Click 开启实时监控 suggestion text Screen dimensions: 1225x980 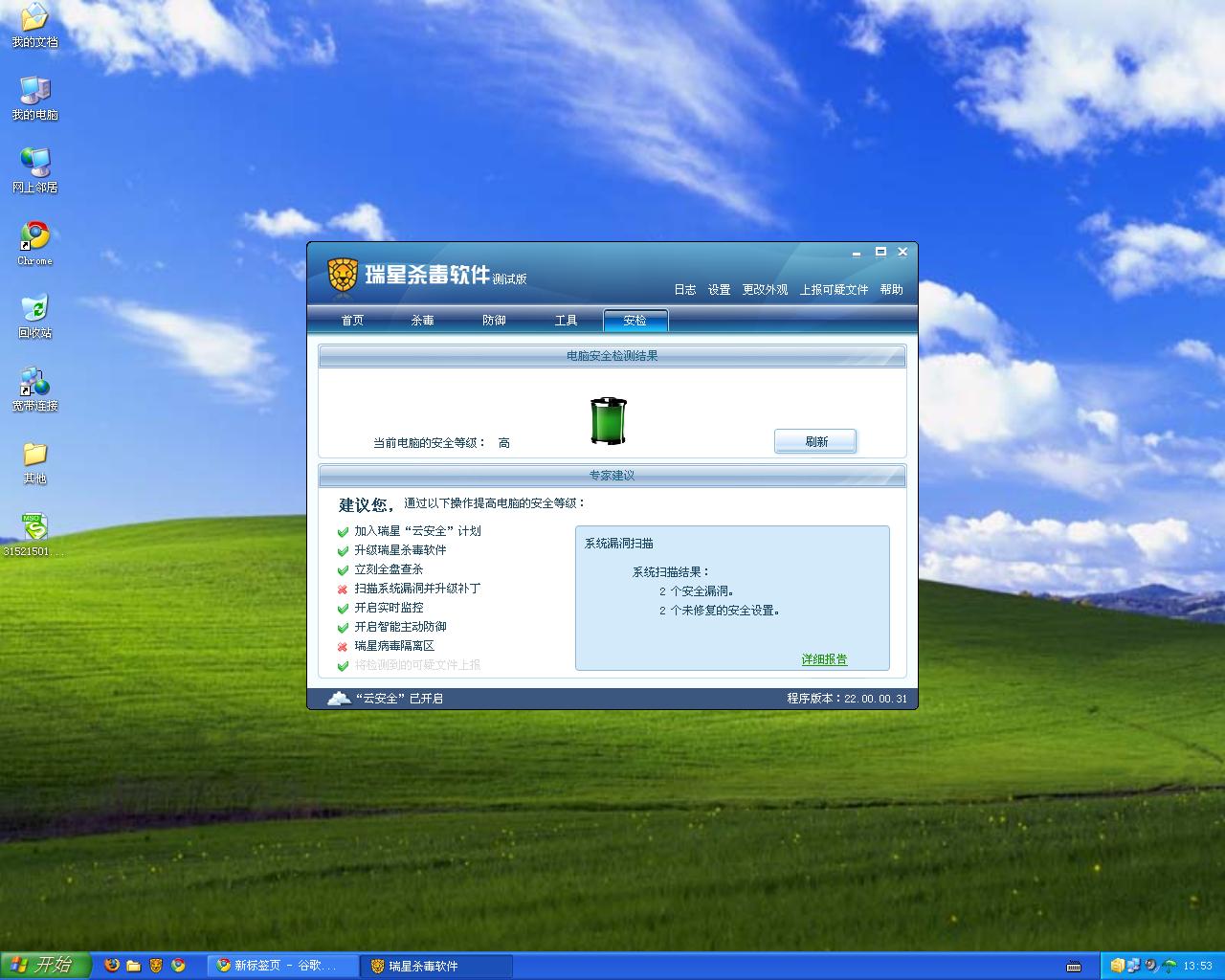389,608
